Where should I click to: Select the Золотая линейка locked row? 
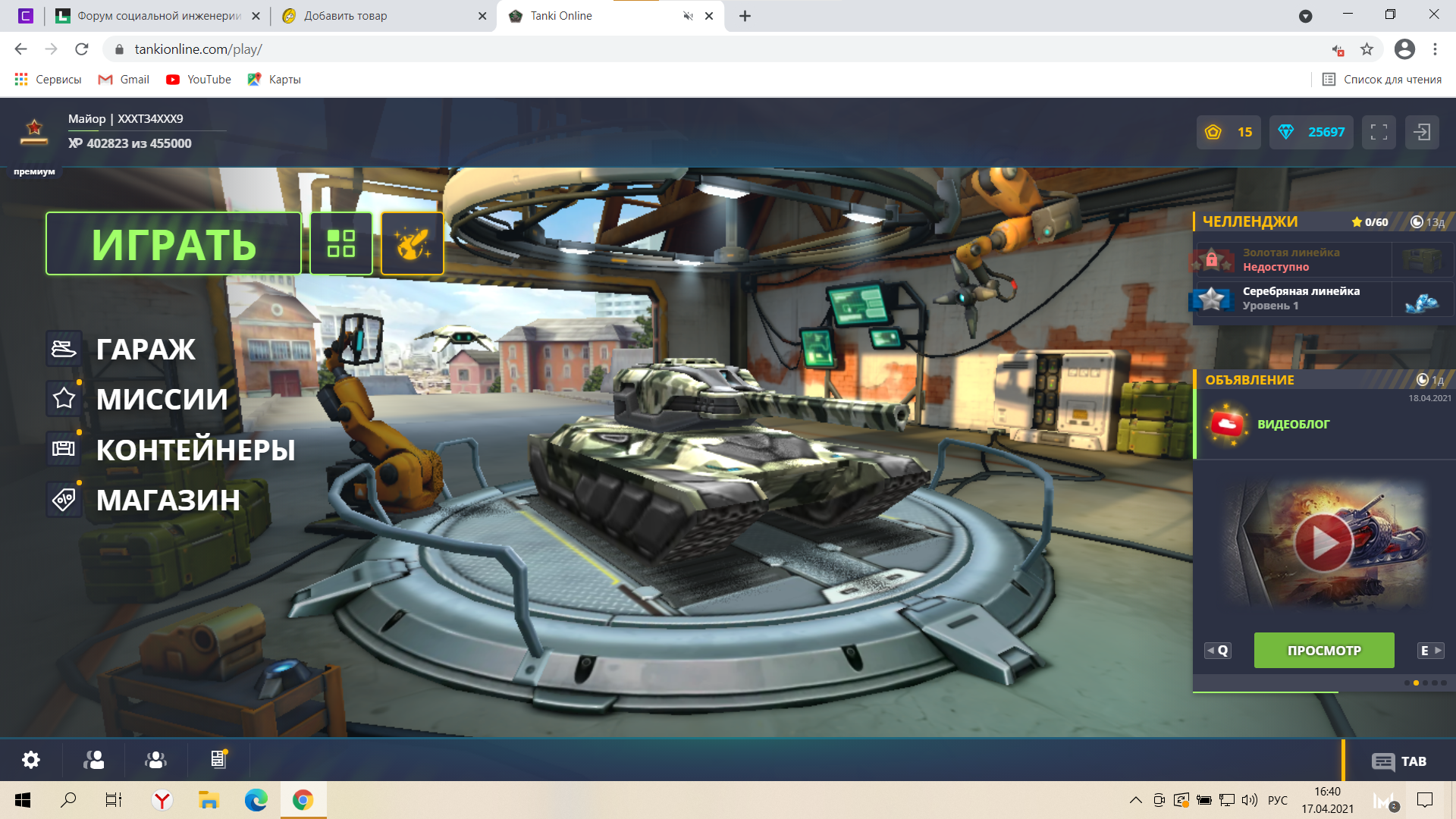point(1323,259)
